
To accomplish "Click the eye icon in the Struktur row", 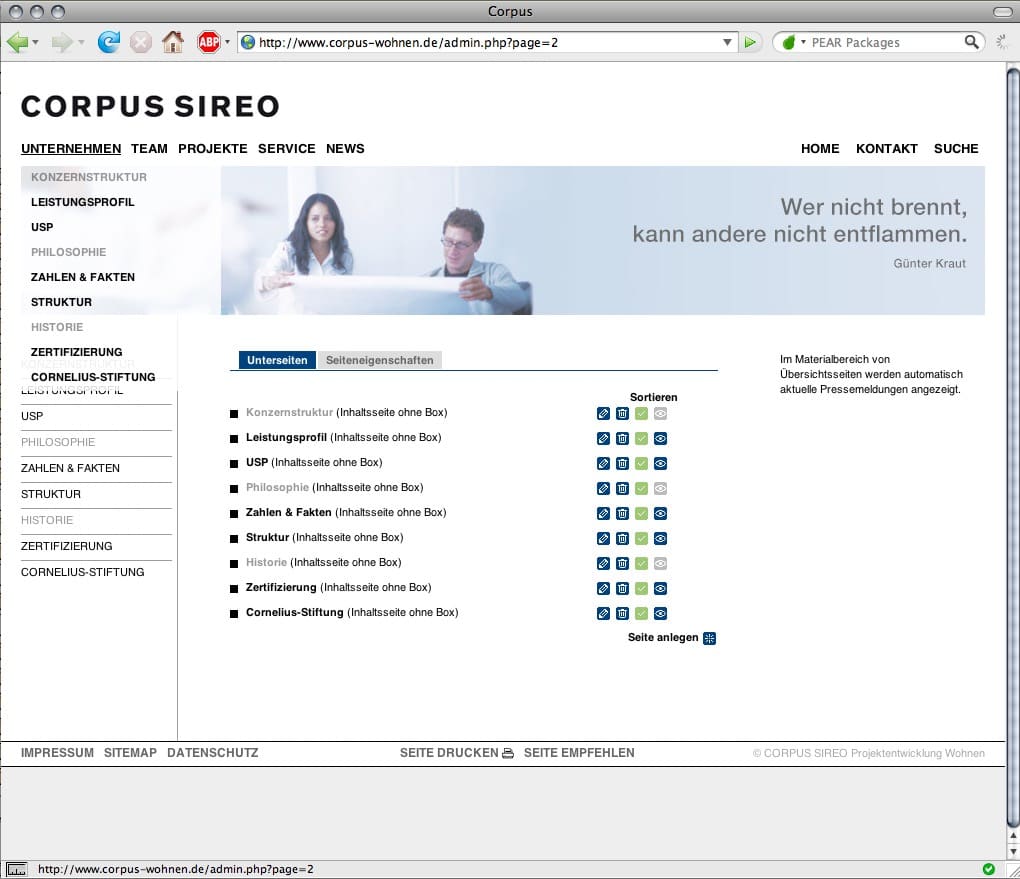I will click(660, 539).
